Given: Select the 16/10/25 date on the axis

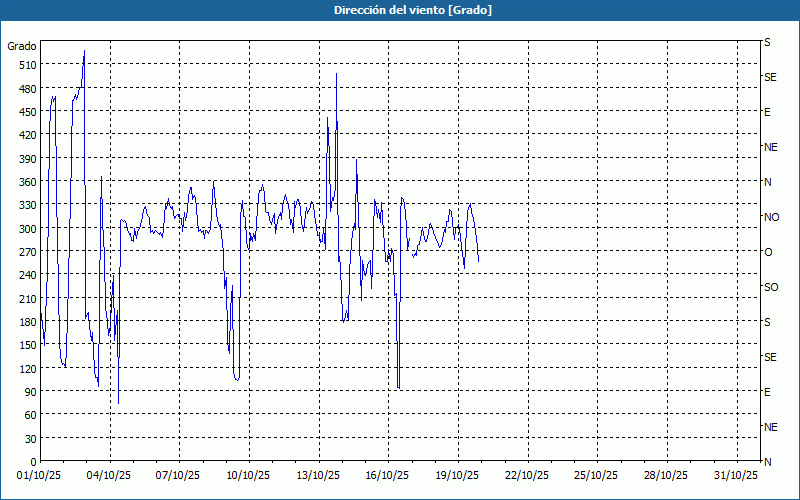Looking at the screenshot, I should [387, 475].
